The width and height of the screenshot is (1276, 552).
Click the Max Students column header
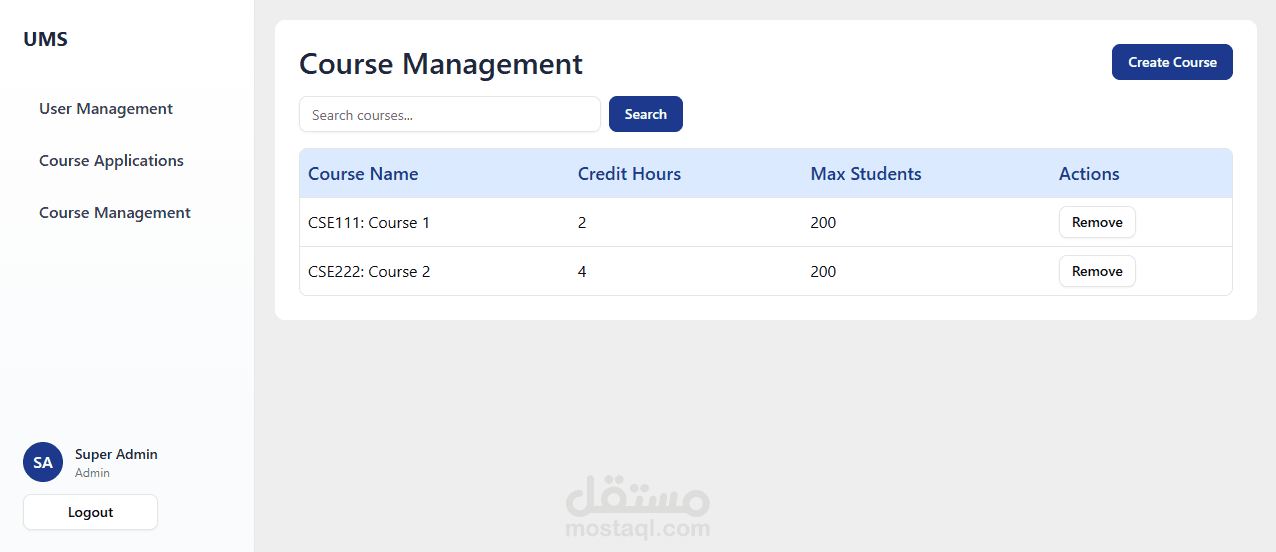pos(866,174)
